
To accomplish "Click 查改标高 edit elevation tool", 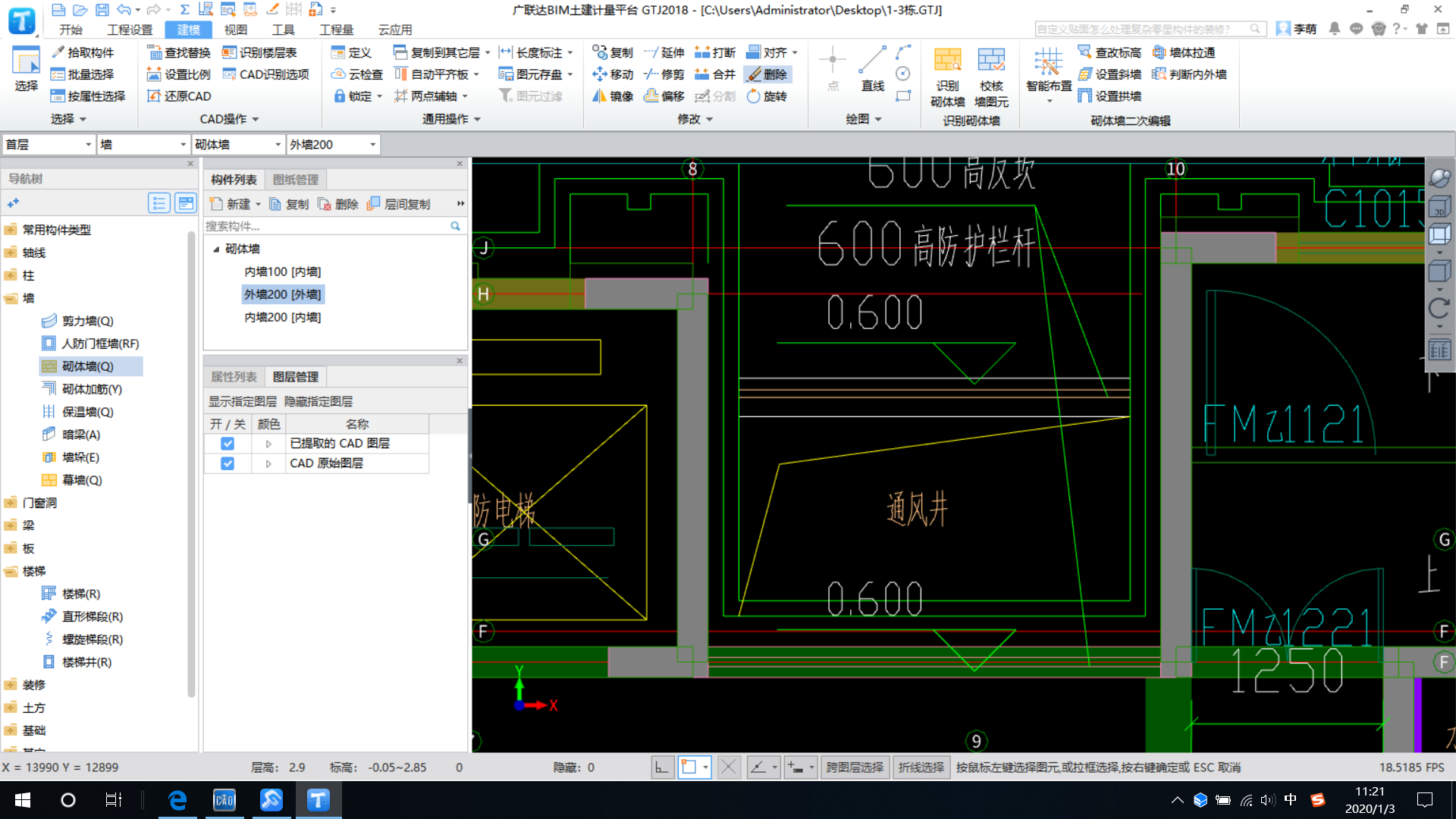I will (x=1109, y=52).
